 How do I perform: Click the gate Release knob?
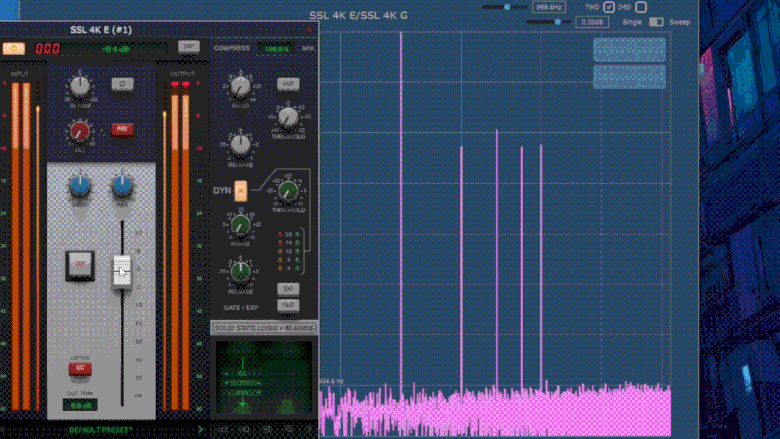[x=240, y=270]
